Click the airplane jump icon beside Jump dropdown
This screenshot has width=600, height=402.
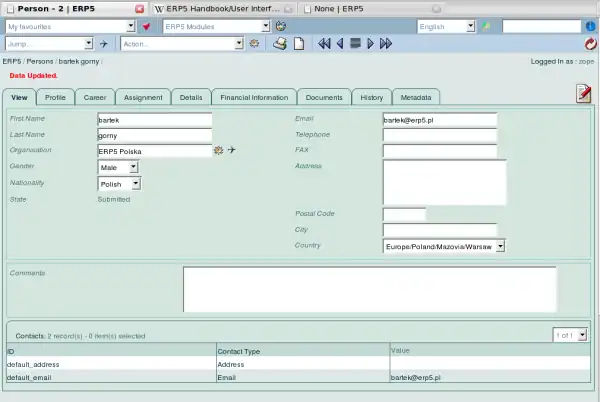103,44
